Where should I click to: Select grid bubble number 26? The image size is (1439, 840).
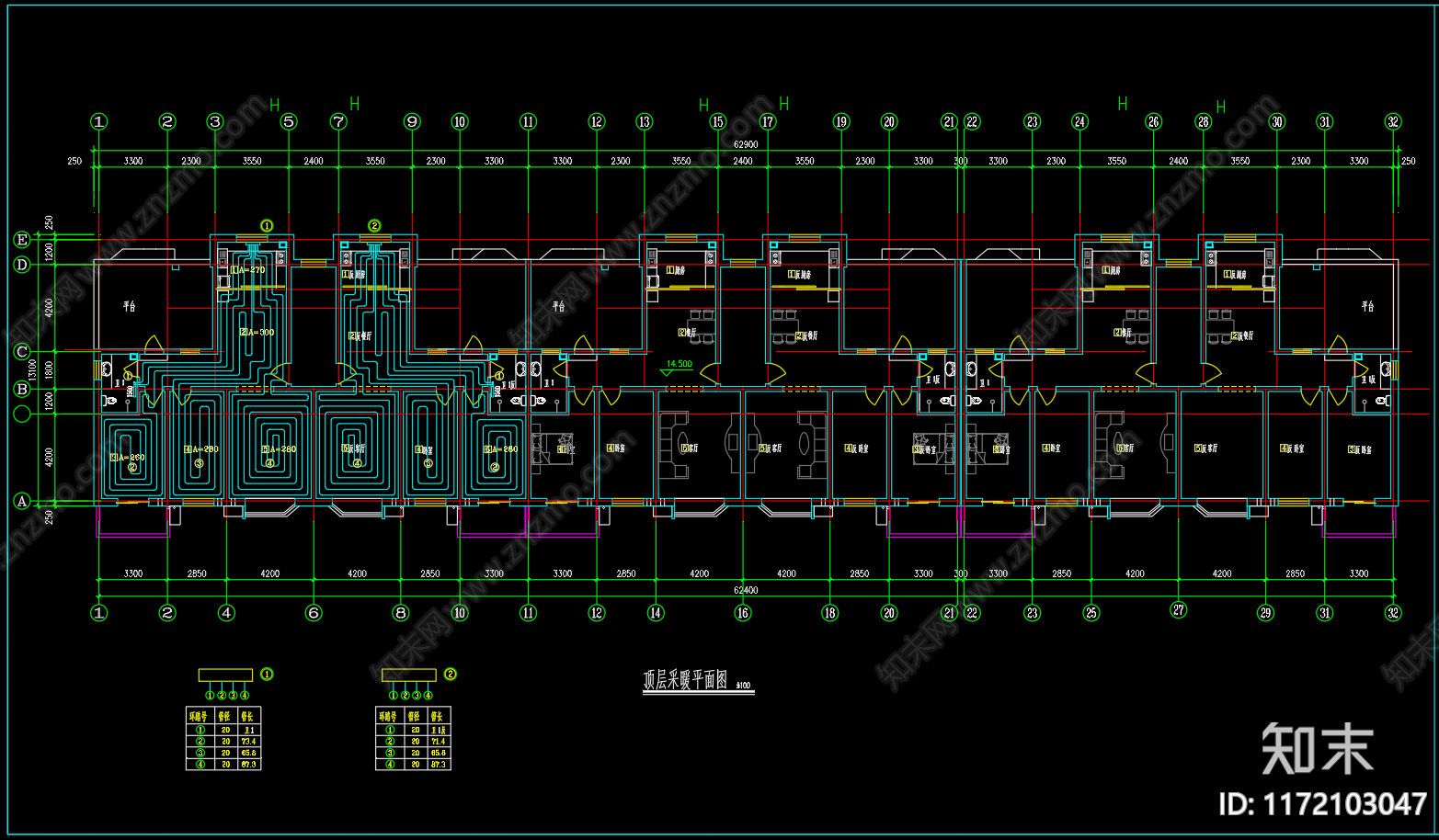(x=1153, y=121)
